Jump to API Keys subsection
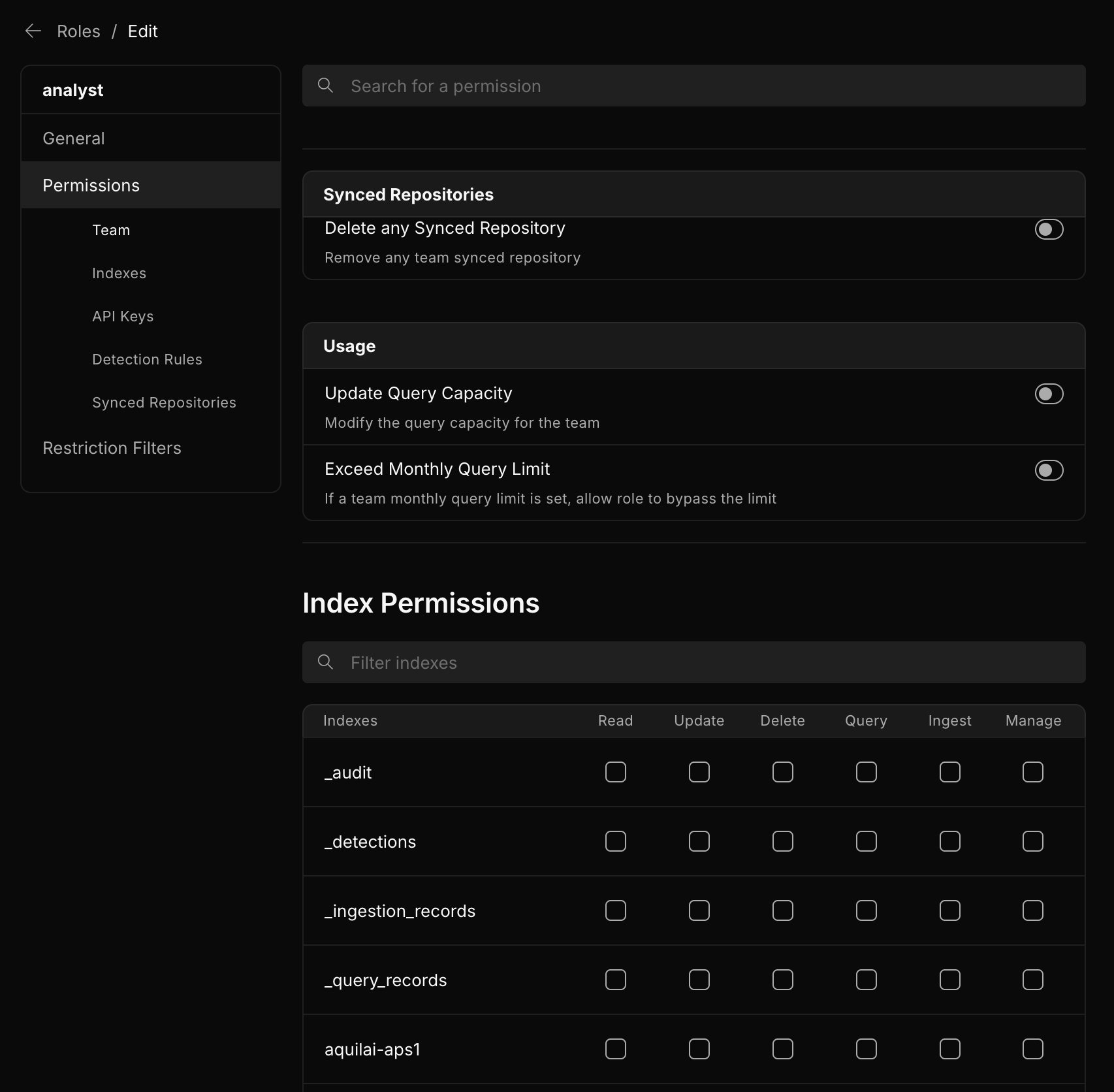 (123, 316)
